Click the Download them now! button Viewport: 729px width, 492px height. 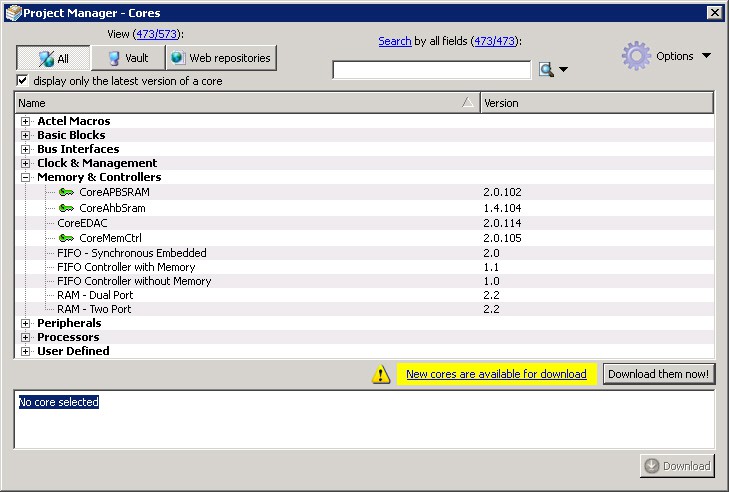[x=658, y=374]
